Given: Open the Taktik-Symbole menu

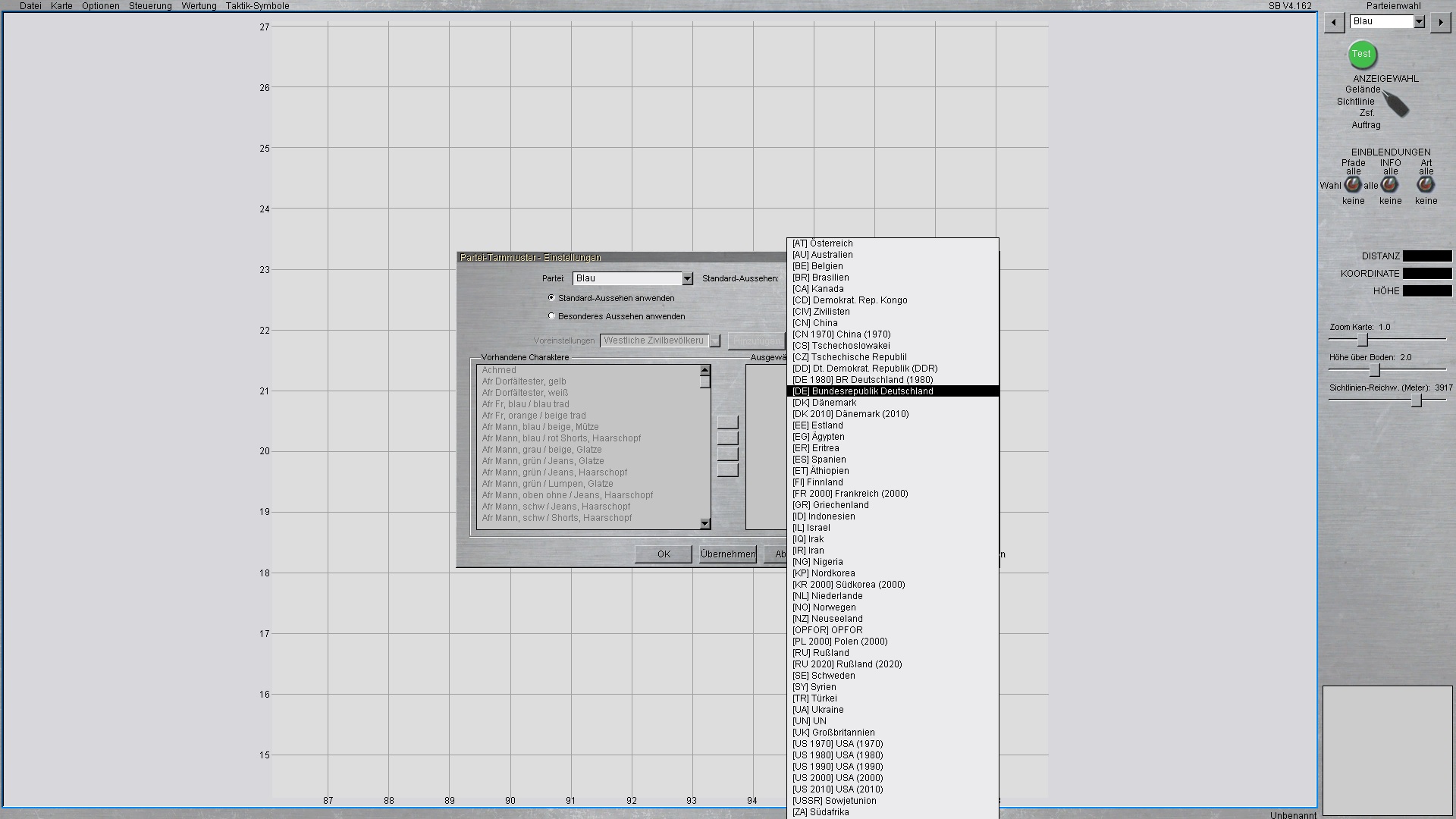Looking at the screenshot, I should (257, 6).
